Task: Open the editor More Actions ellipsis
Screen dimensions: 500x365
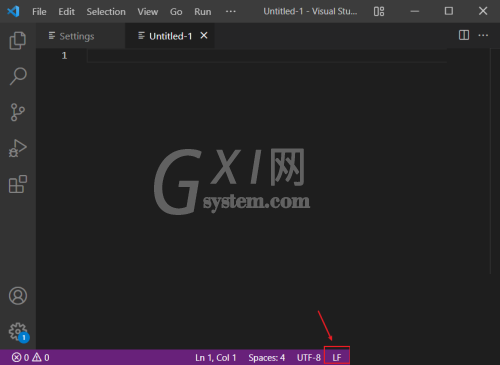Action: [483, 35]
